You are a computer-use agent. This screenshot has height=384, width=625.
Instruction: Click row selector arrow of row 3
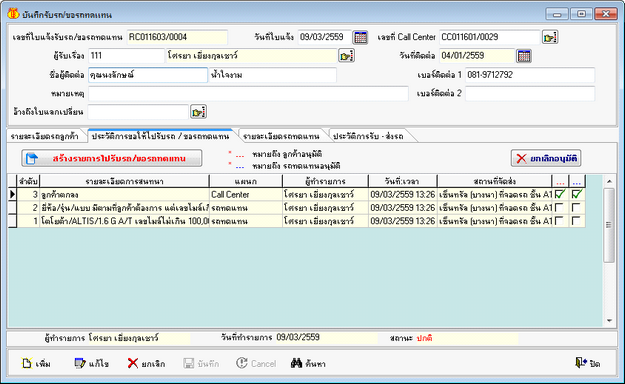(x=12, y=195)
